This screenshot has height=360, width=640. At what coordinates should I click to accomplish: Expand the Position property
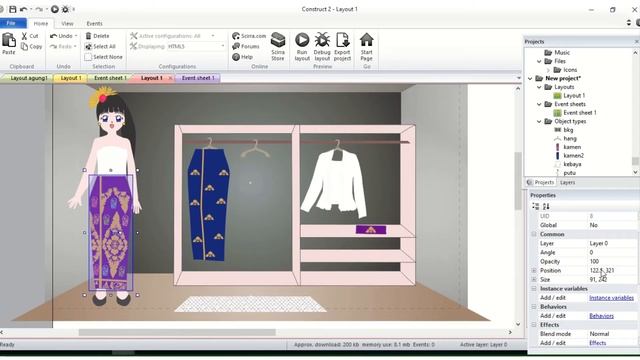tap(534, 271)
